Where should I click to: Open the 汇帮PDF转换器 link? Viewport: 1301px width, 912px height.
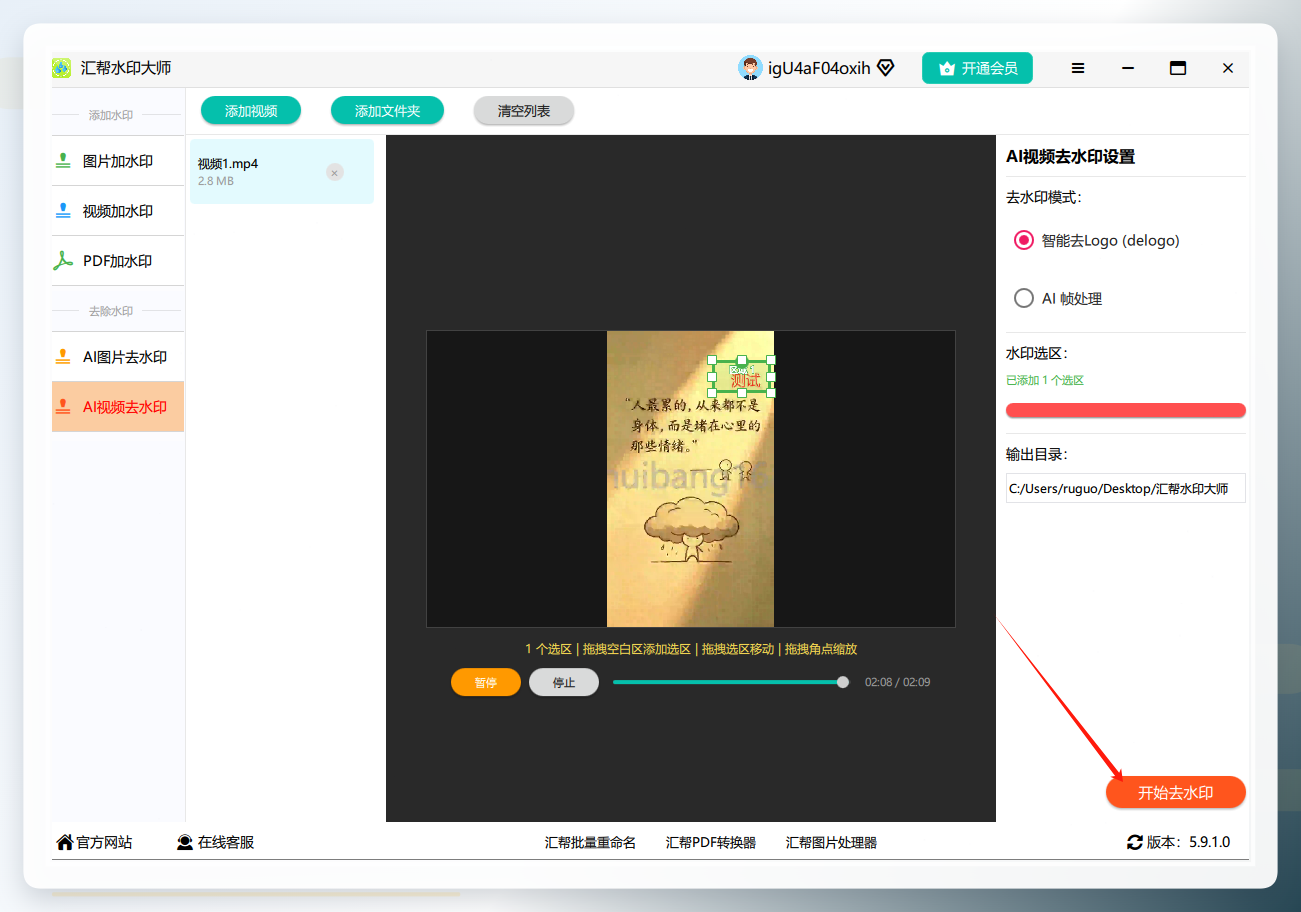(711, 842)
